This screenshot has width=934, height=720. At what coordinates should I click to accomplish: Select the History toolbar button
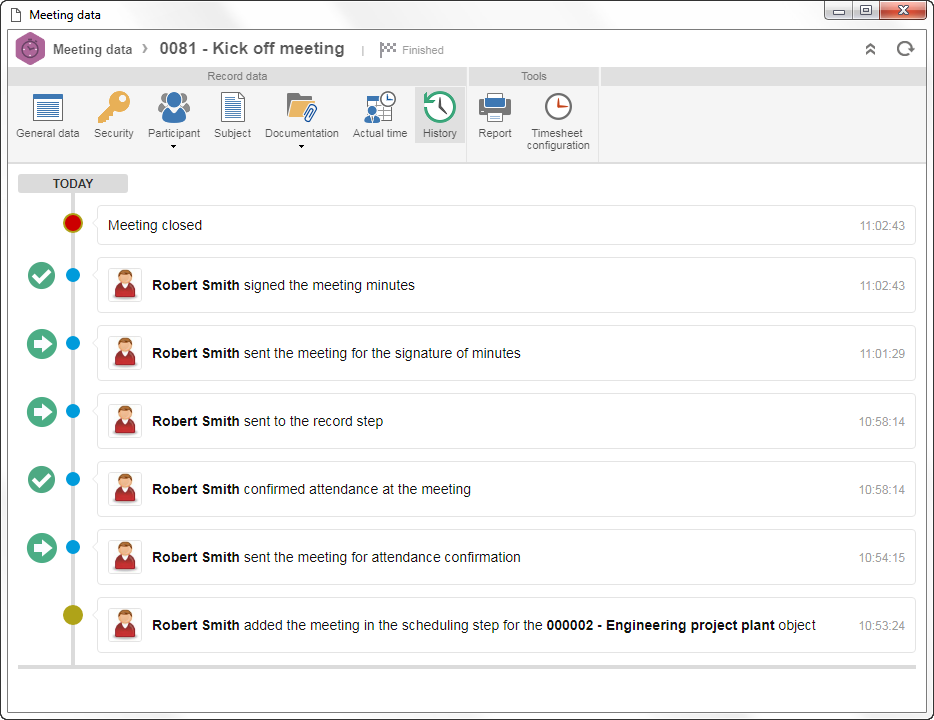[x=440, y=117]
